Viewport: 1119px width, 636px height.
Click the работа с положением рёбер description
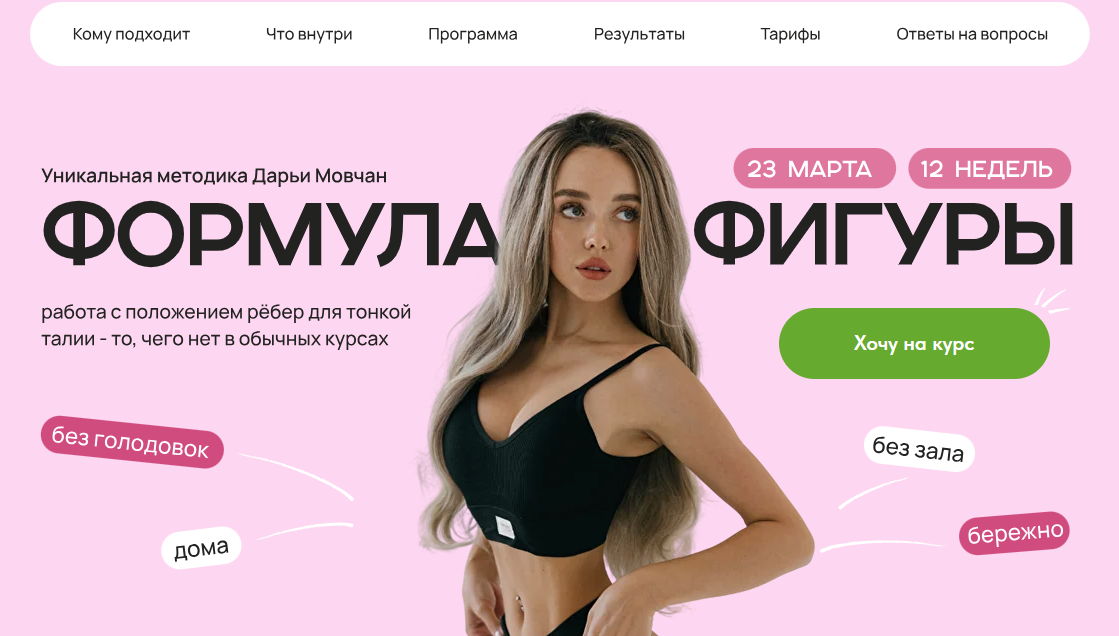point(226,325)
